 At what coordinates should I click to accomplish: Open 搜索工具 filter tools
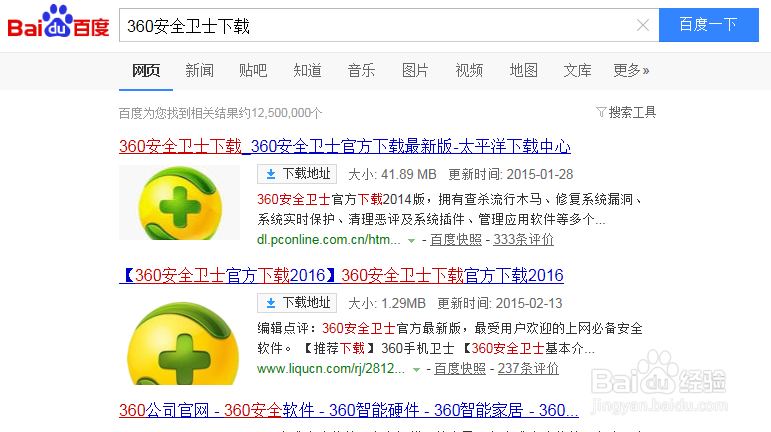[x=632, y=113]
